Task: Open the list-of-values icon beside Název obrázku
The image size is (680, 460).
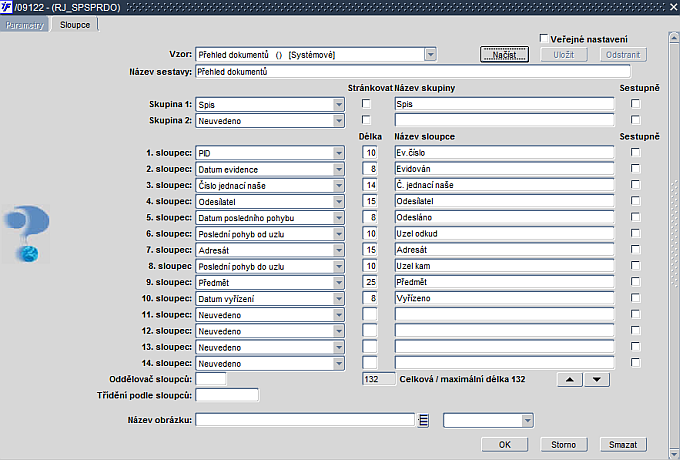Action: coord(423,420)
